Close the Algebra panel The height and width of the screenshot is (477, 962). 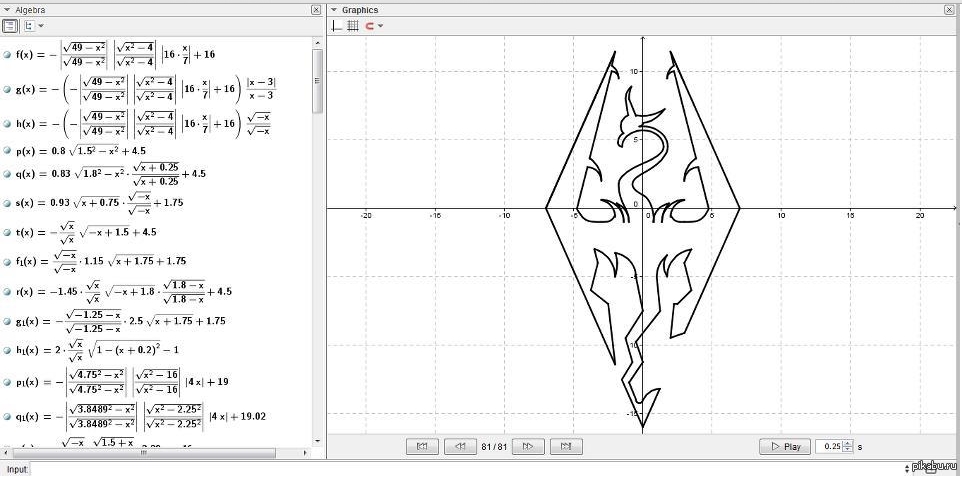(x=316, y=9)
